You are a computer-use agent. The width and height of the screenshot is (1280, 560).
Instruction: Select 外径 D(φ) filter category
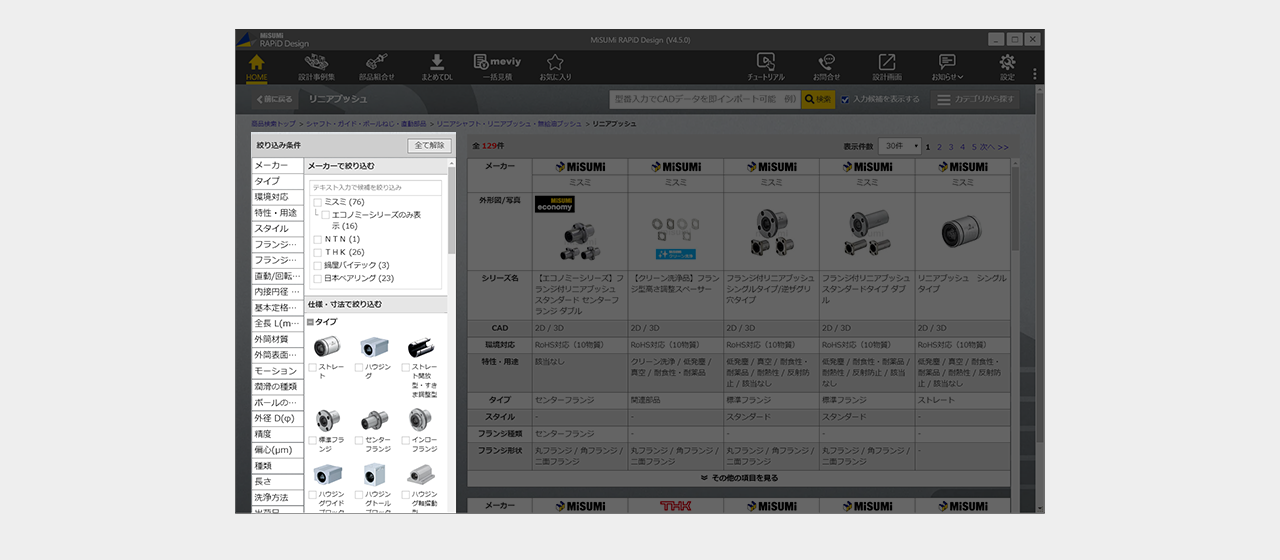[x=277, y=418]
